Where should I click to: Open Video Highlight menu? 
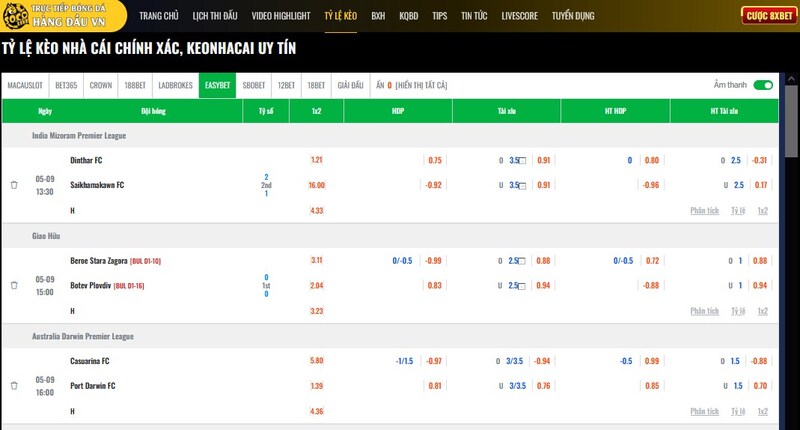[281, 16]
